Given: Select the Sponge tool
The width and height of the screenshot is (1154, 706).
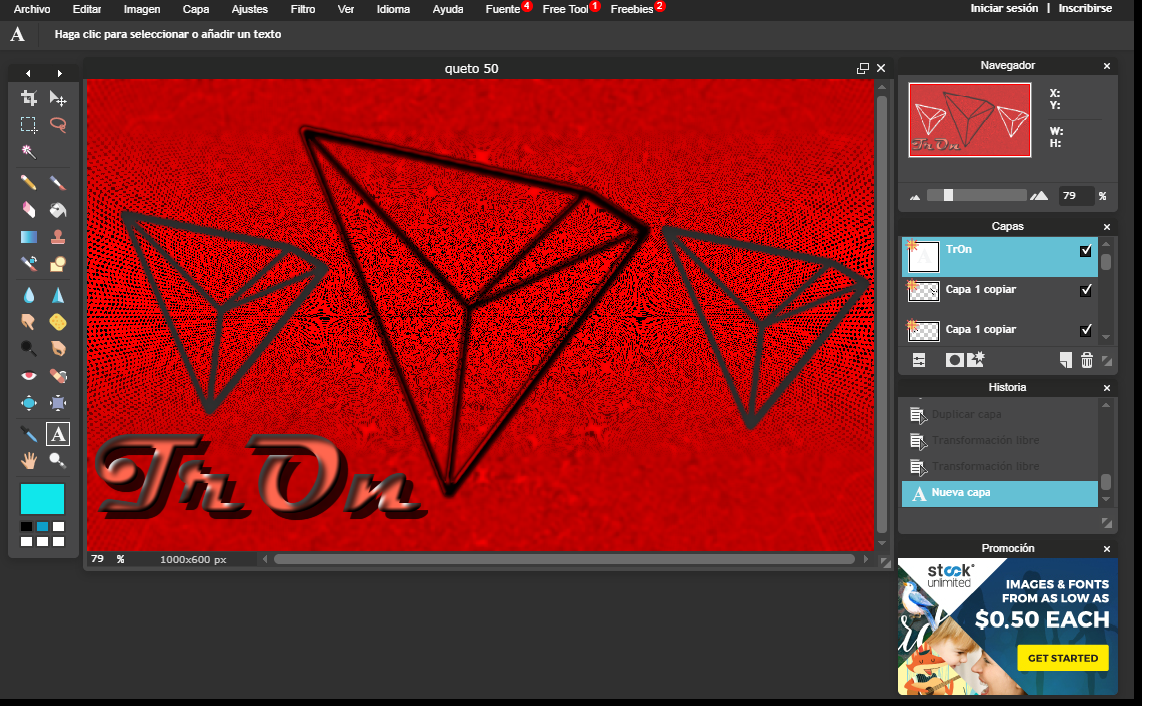Looking at the screenshot, I should [57, 322].
